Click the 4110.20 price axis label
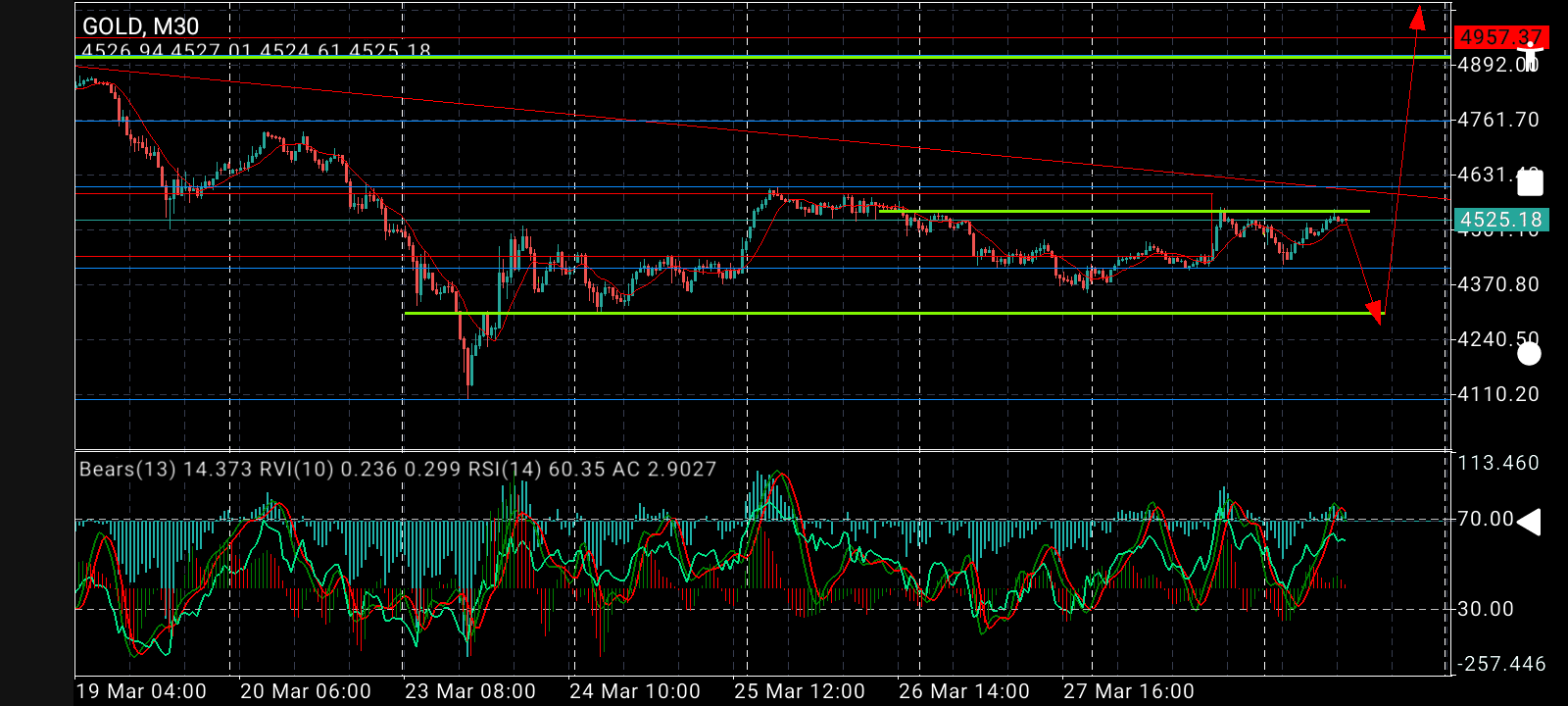The height and width of the screenshot is (706, 1568). (1499, 394)
